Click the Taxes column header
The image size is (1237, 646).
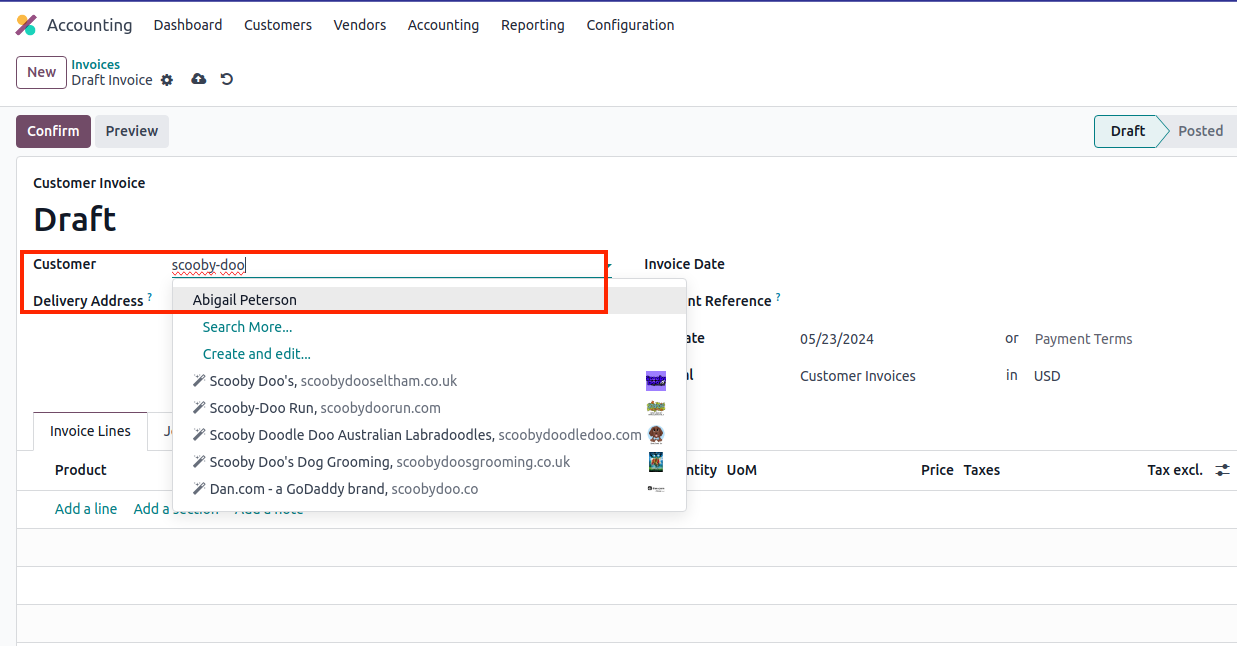coord(982,470)
